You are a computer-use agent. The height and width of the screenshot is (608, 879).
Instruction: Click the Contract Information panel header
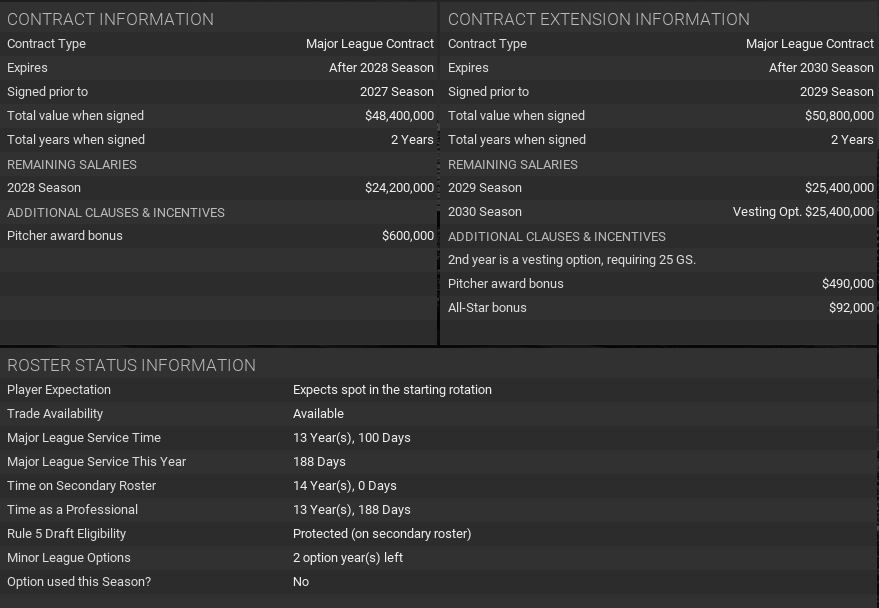coord(110,19)
